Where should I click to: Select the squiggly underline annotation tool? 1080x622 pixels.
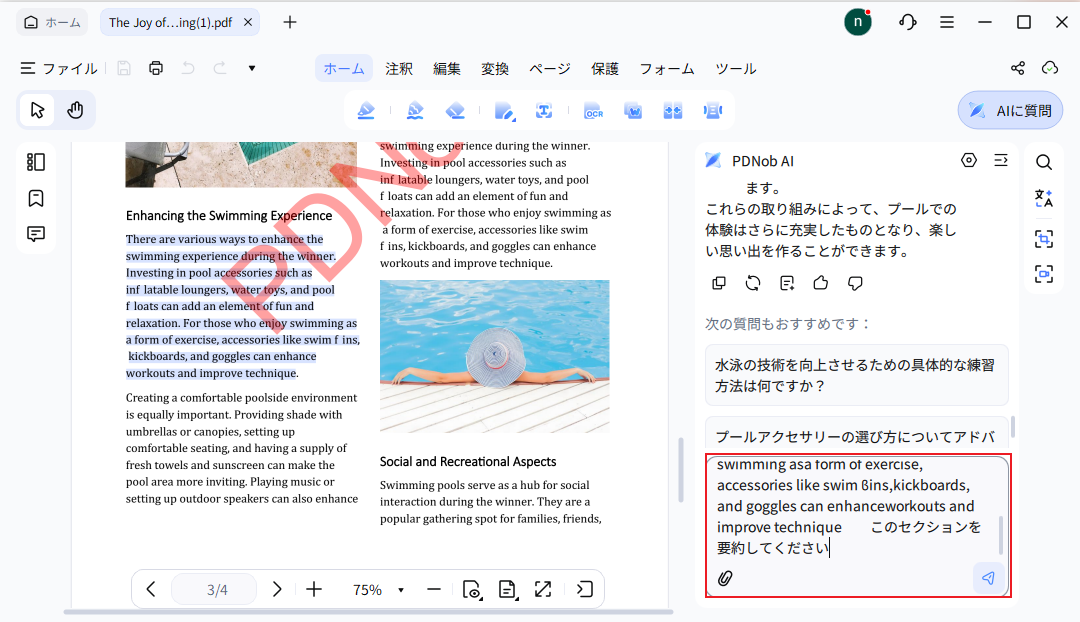coord(414,110)
